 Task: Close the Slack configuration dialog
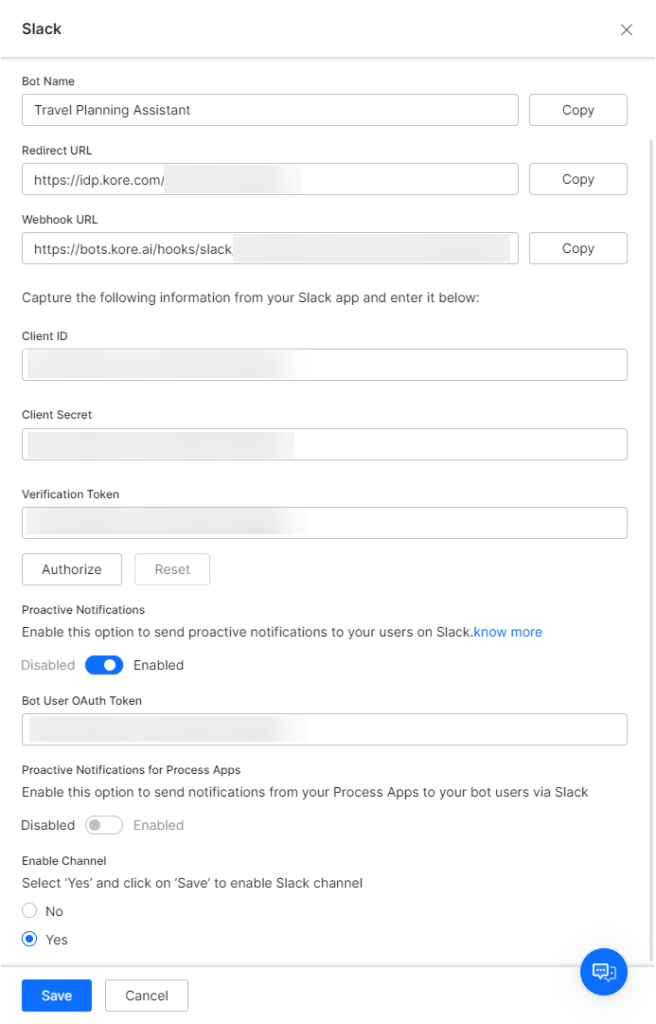click(627, 30)
